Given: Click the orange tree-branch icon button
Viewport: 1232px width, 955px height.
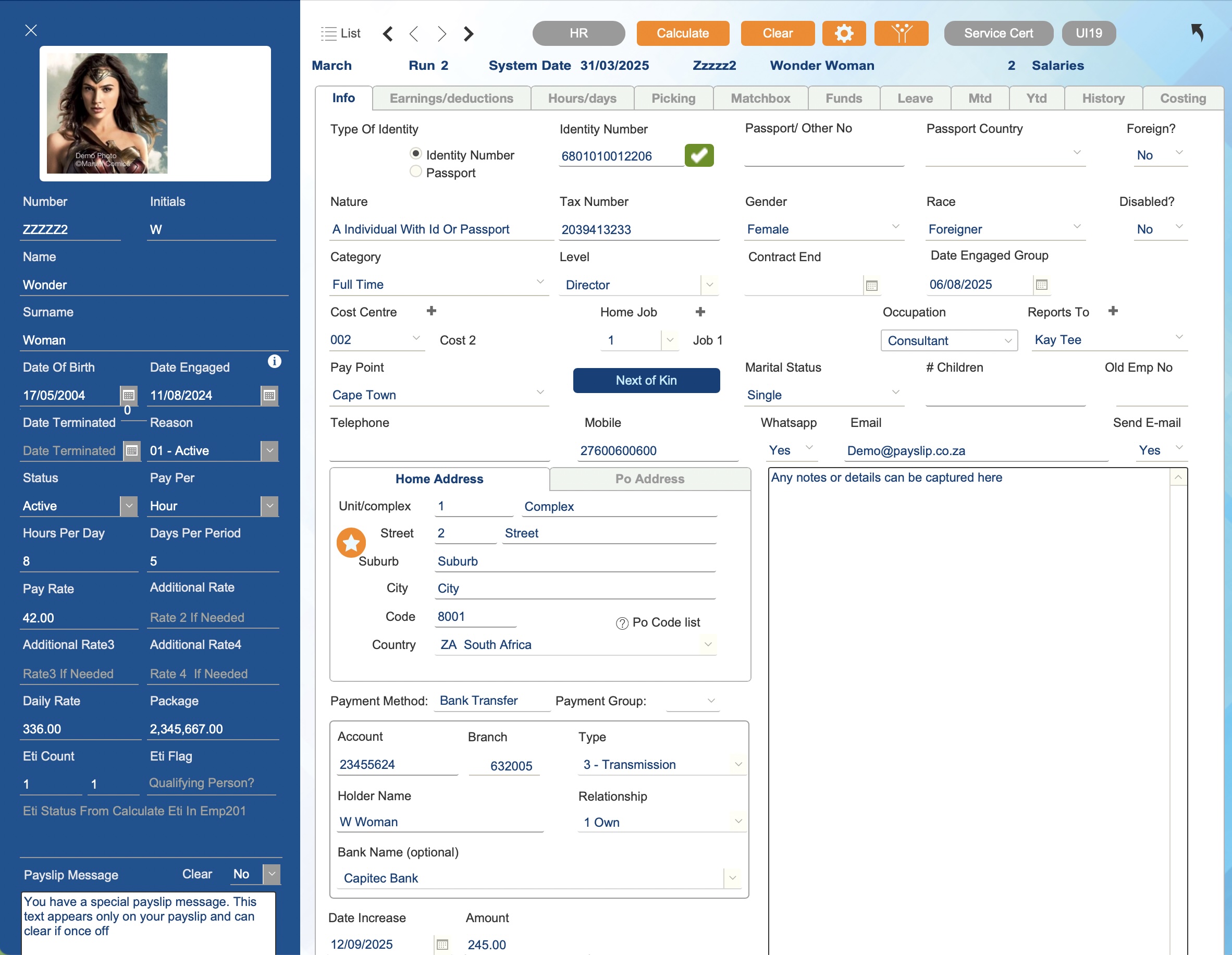Looking at the screenshot, I should point(901,33).
